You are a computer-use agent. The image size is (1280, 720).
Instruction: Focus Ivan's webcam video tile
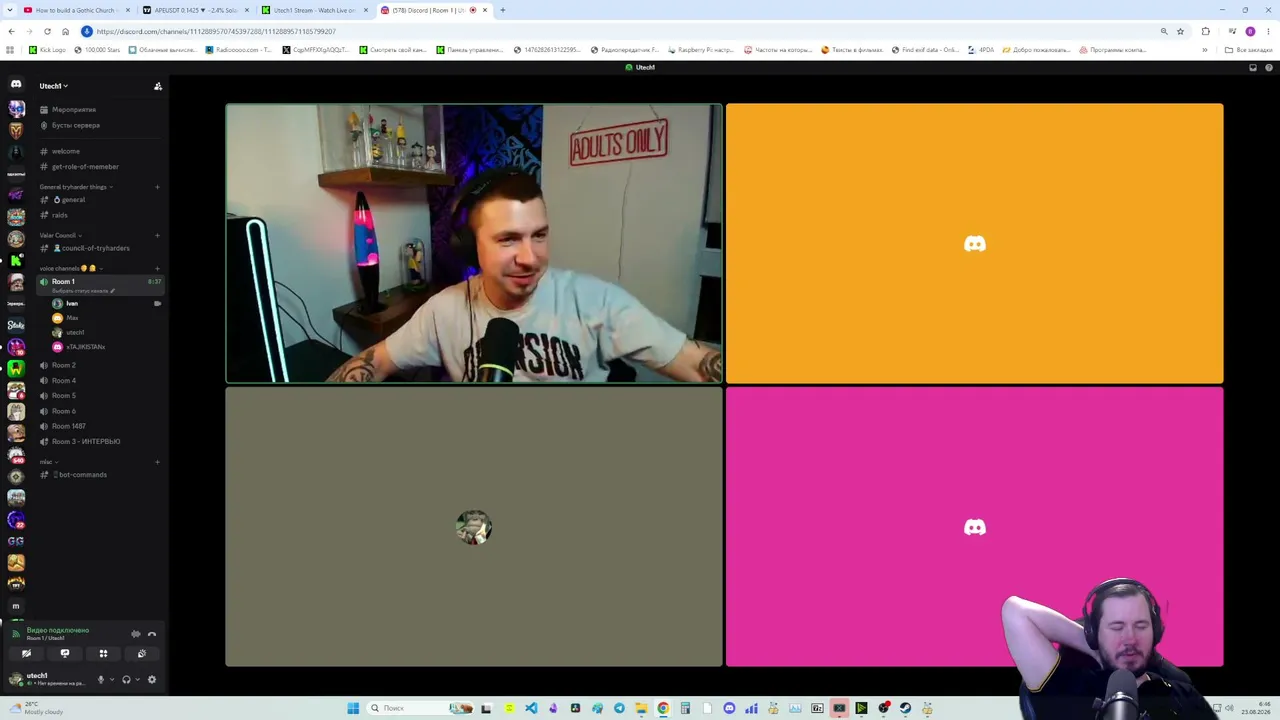474,244
